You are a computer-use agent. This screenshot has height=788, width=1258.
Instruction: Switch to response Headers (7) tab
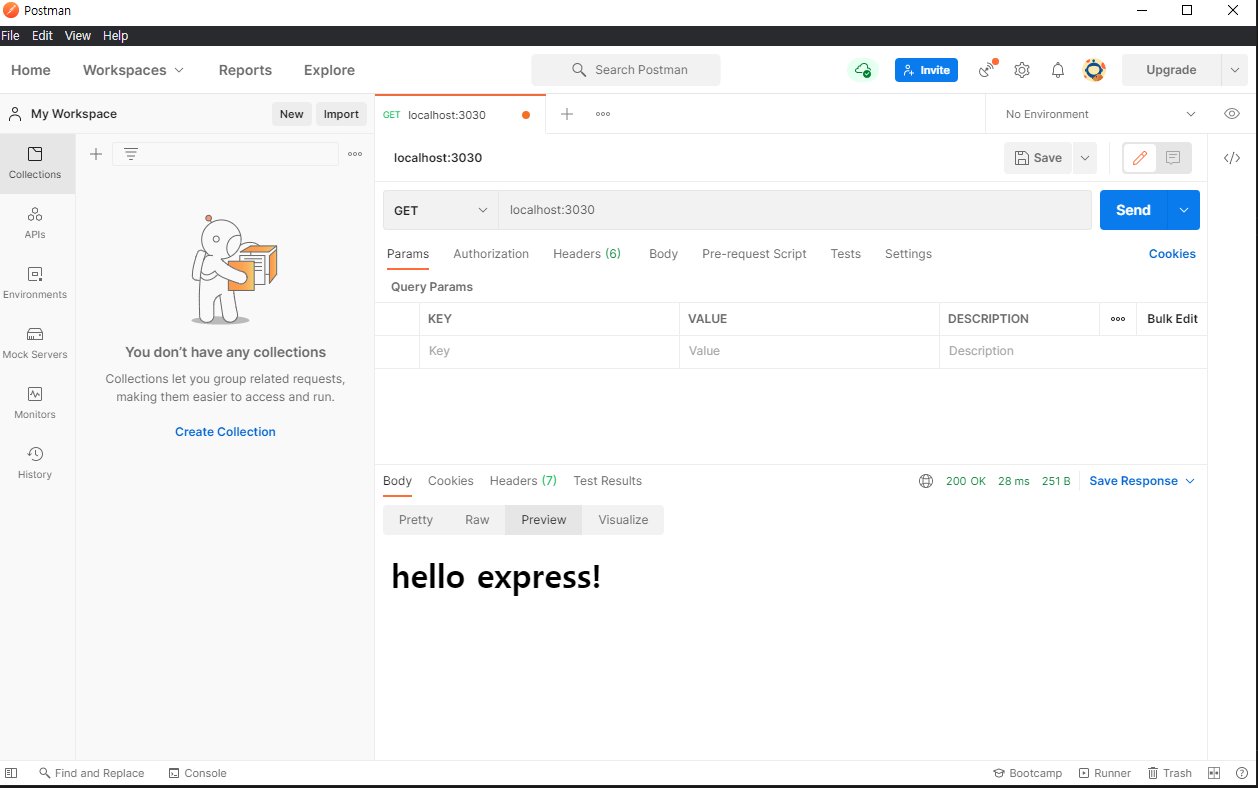coord(523,481)
